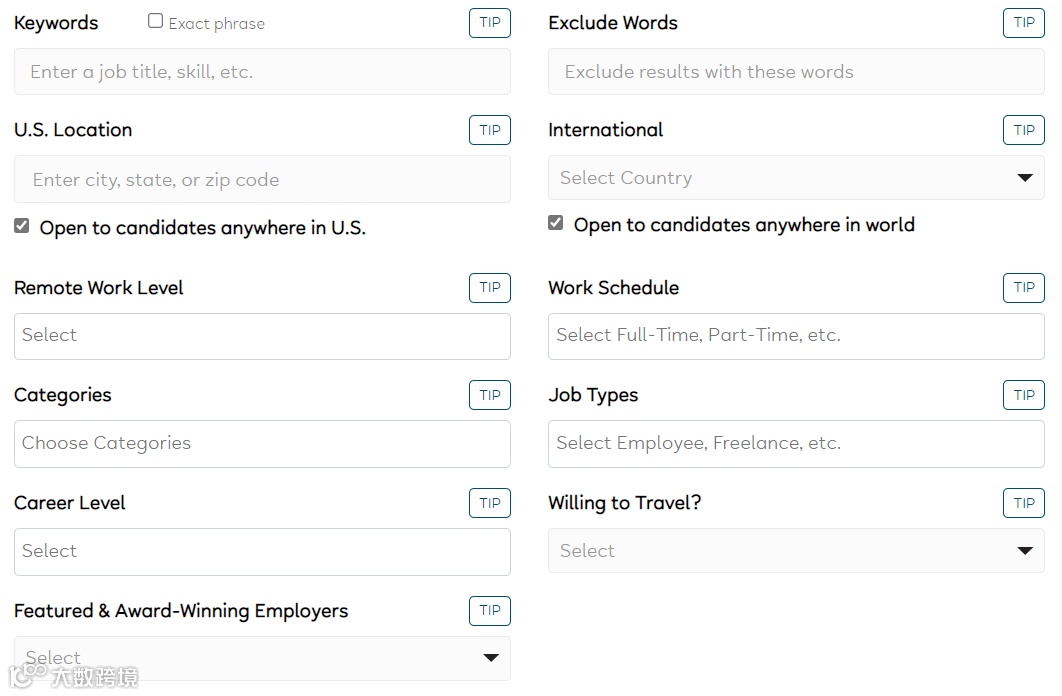This screenshot has height=696, width=1062.
Task: Show the Remote Work Level TIP
Action: point(489,288)
